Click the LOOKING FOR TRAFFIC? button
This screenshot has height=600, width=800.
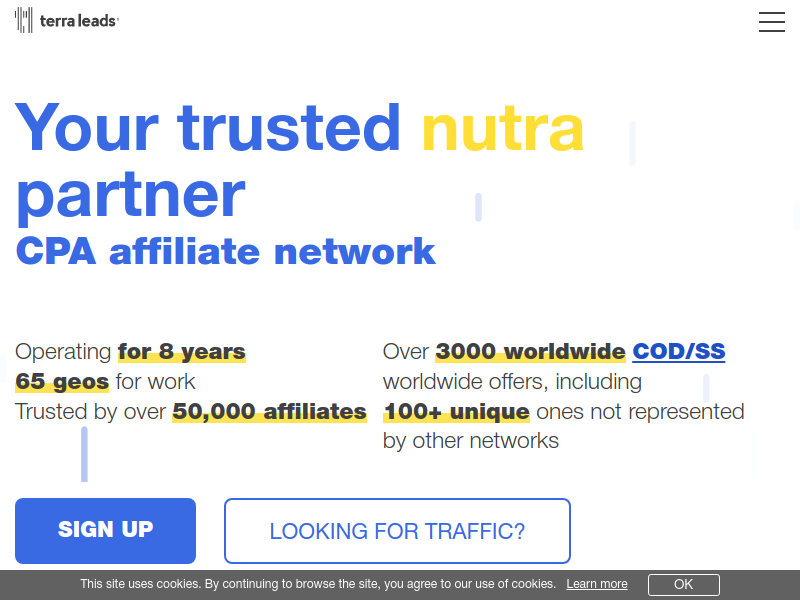click(x=397, y=531)
